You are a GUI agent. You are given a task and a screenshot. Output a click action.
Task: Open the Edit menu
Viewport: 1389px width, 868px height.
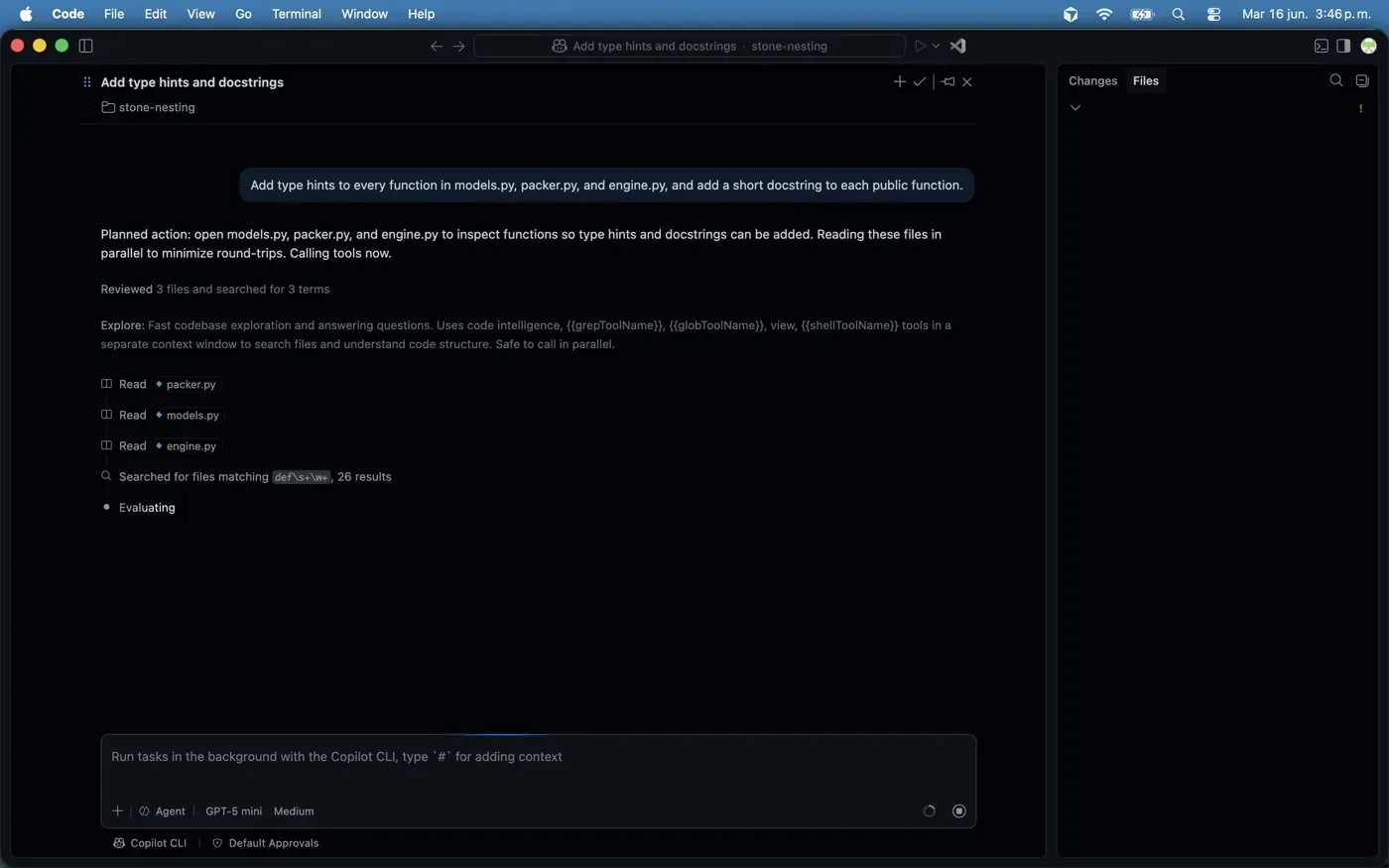coord(156,14)
